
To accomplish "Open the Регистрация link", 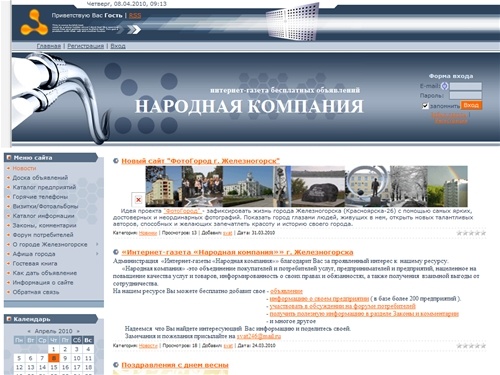I will tap(86, 46).
